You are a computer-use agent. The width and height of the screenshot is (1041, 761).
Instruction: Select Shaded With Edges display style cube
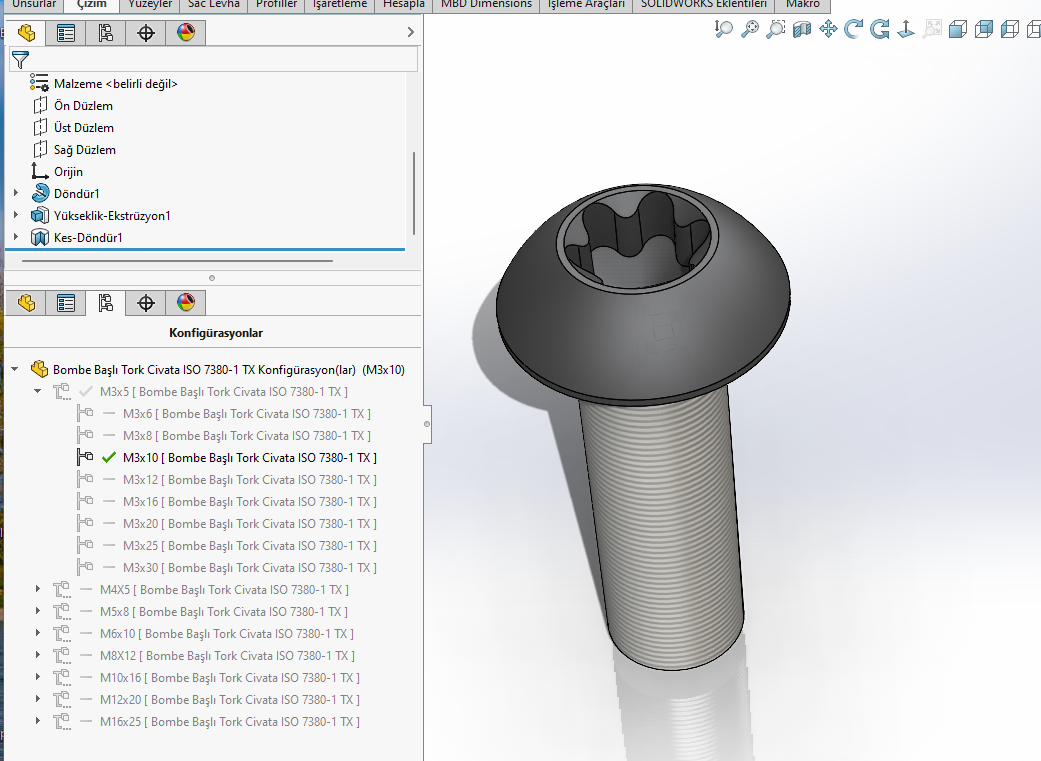(958, 30)
